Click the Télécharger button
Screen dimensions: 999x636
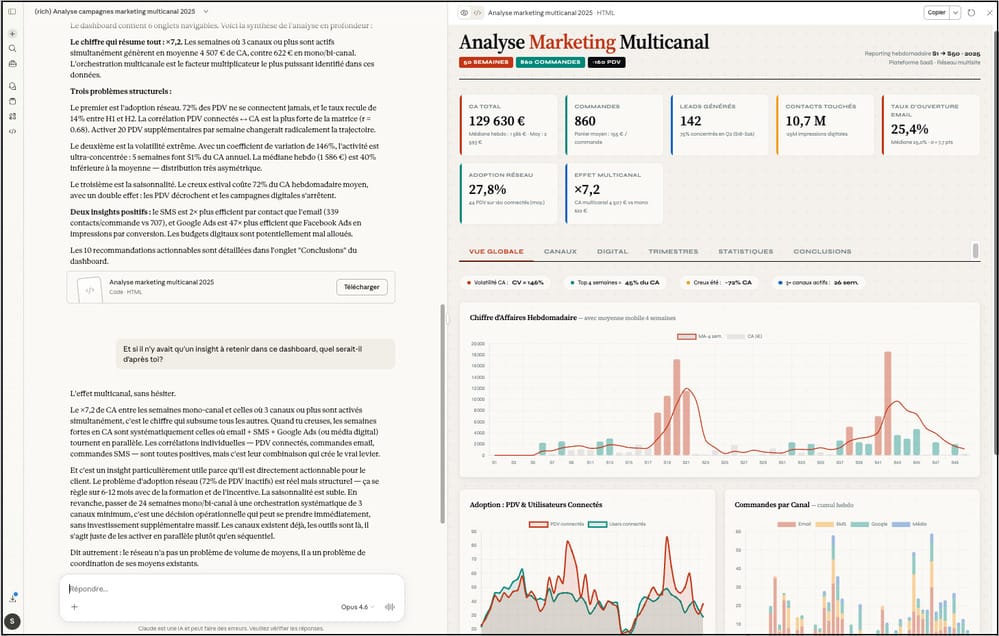[x=361, y=287]
